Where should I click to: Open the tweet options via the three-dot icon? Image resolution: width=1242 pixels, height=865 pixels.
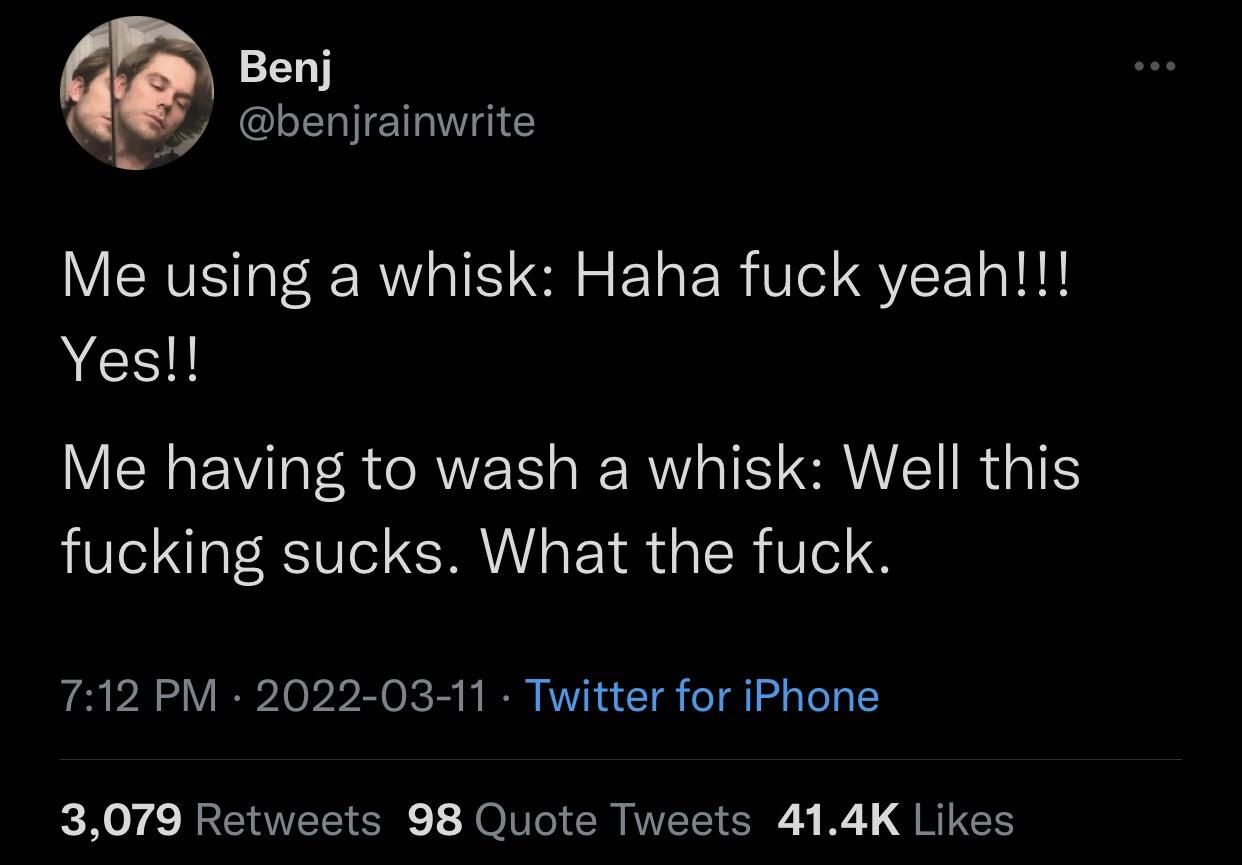click(1155, 65)
